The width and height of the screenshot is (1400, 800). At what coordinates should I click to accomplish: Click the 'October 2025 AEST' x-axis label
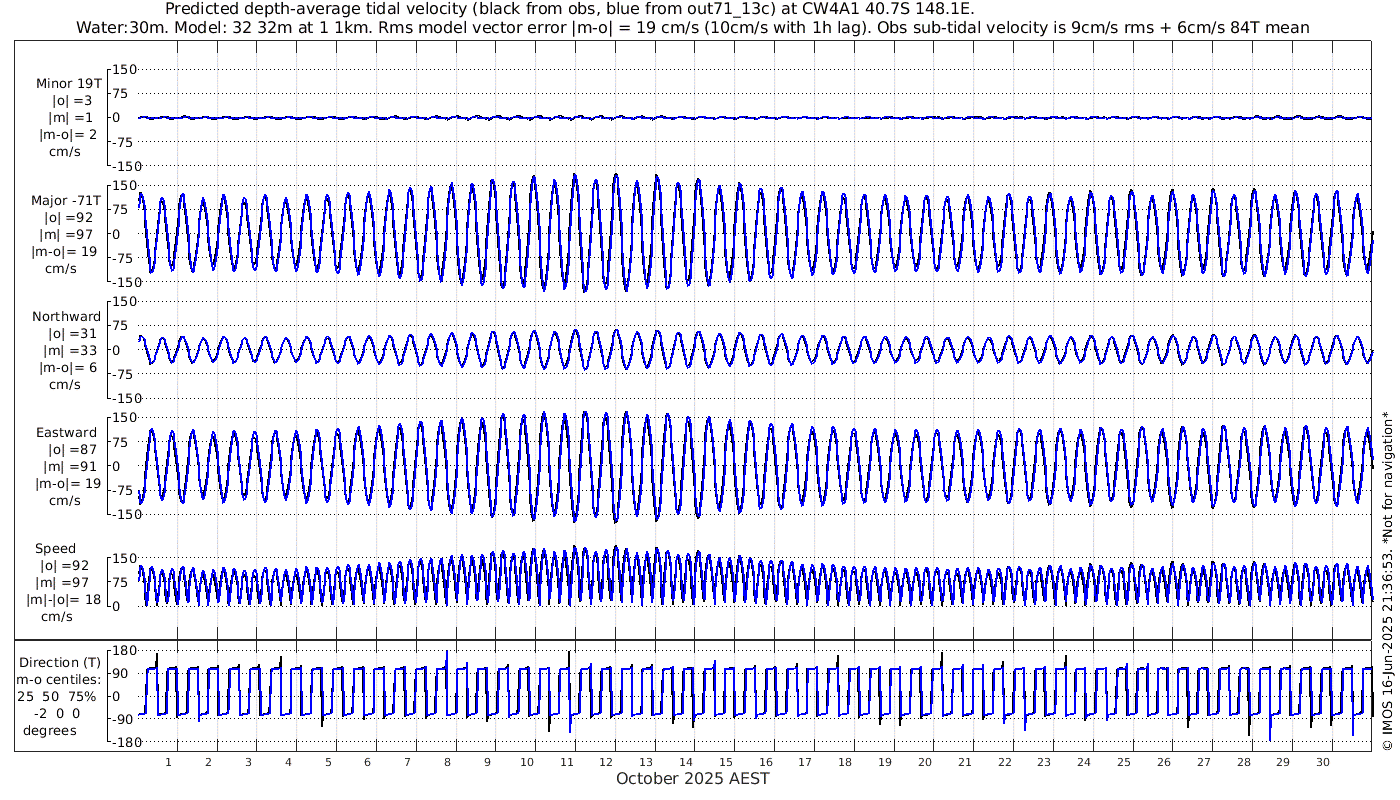(x=692, y=779)
